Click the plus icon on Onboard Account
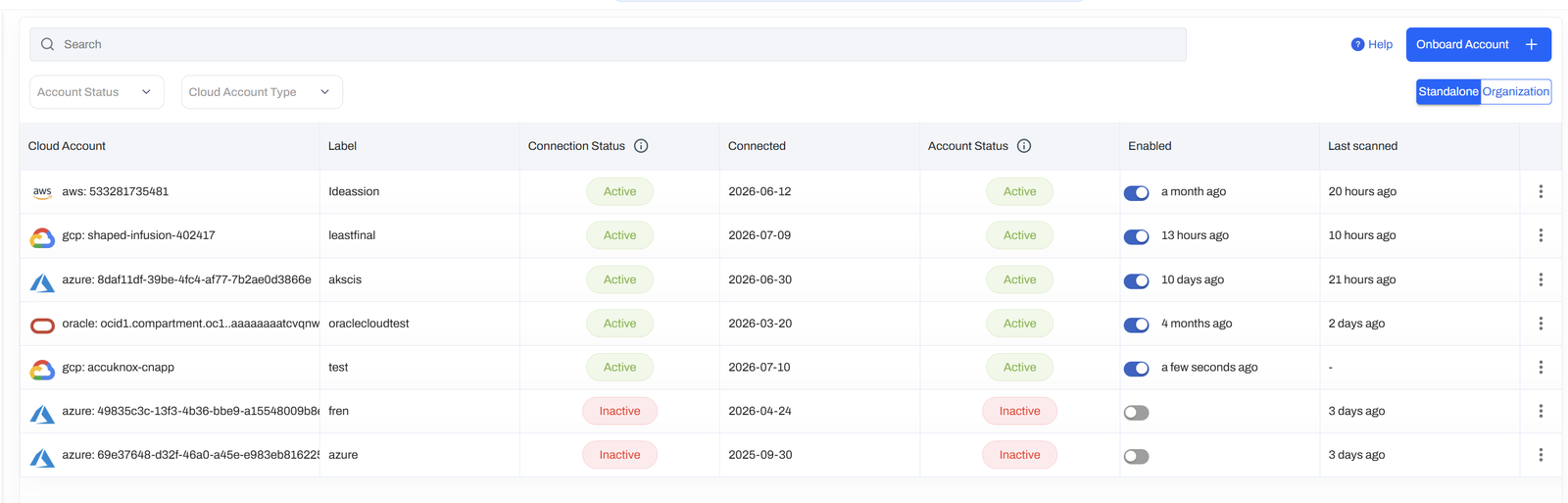This screenshot has width=1568, height=503. pos(1531,44)
